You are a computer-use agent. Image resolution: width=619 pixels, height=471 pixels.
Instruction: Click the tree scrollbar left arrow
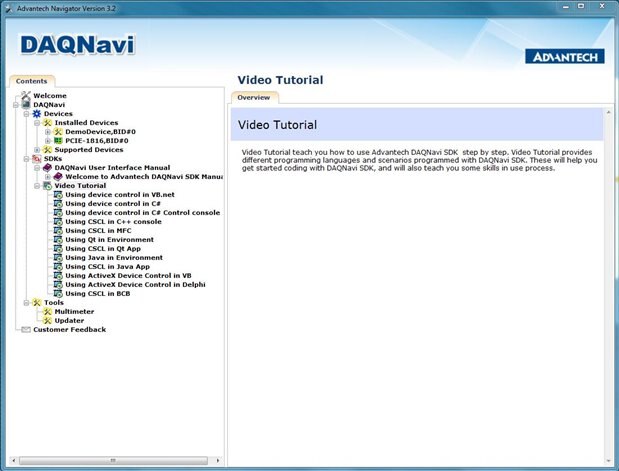click(14, 460)
